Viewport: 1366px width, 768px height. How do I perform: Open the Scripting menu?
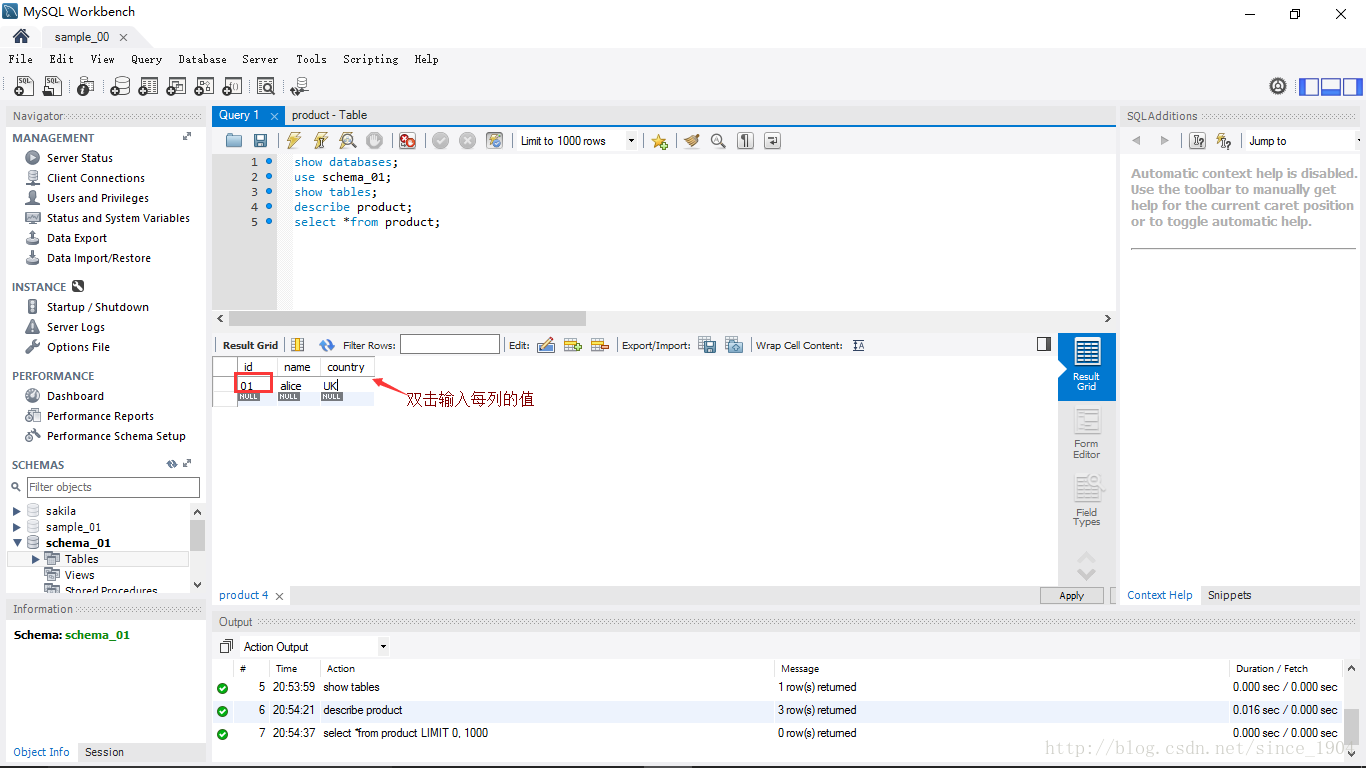click(x=370, y=59)
